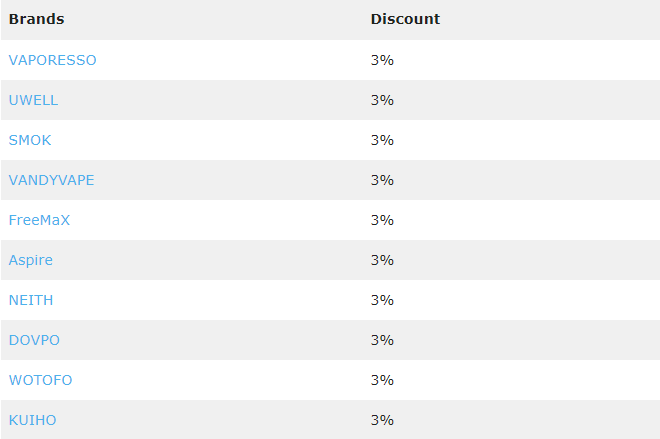Click the FreeMaX row 3% discount
The image size is (660, 439).
pos(382,220)
